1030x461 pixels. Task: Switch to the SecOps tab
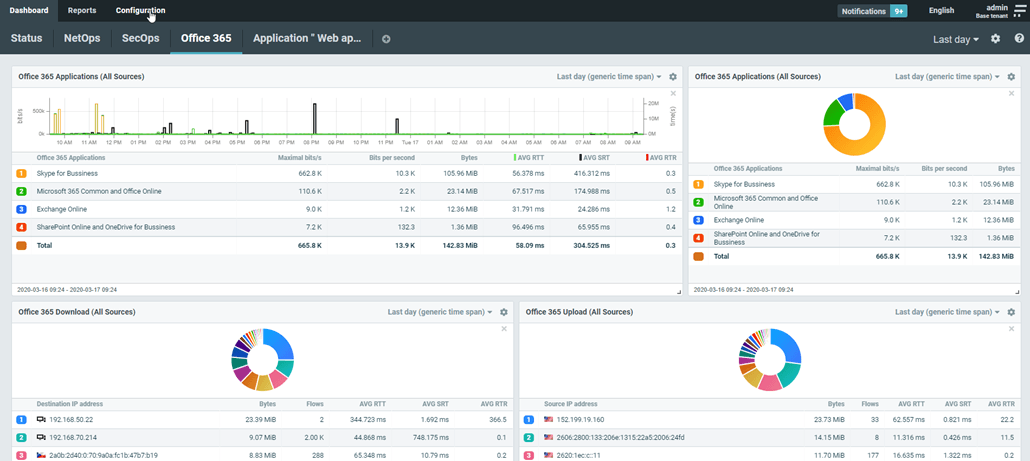pyautogui.click(x=140, y=39)
